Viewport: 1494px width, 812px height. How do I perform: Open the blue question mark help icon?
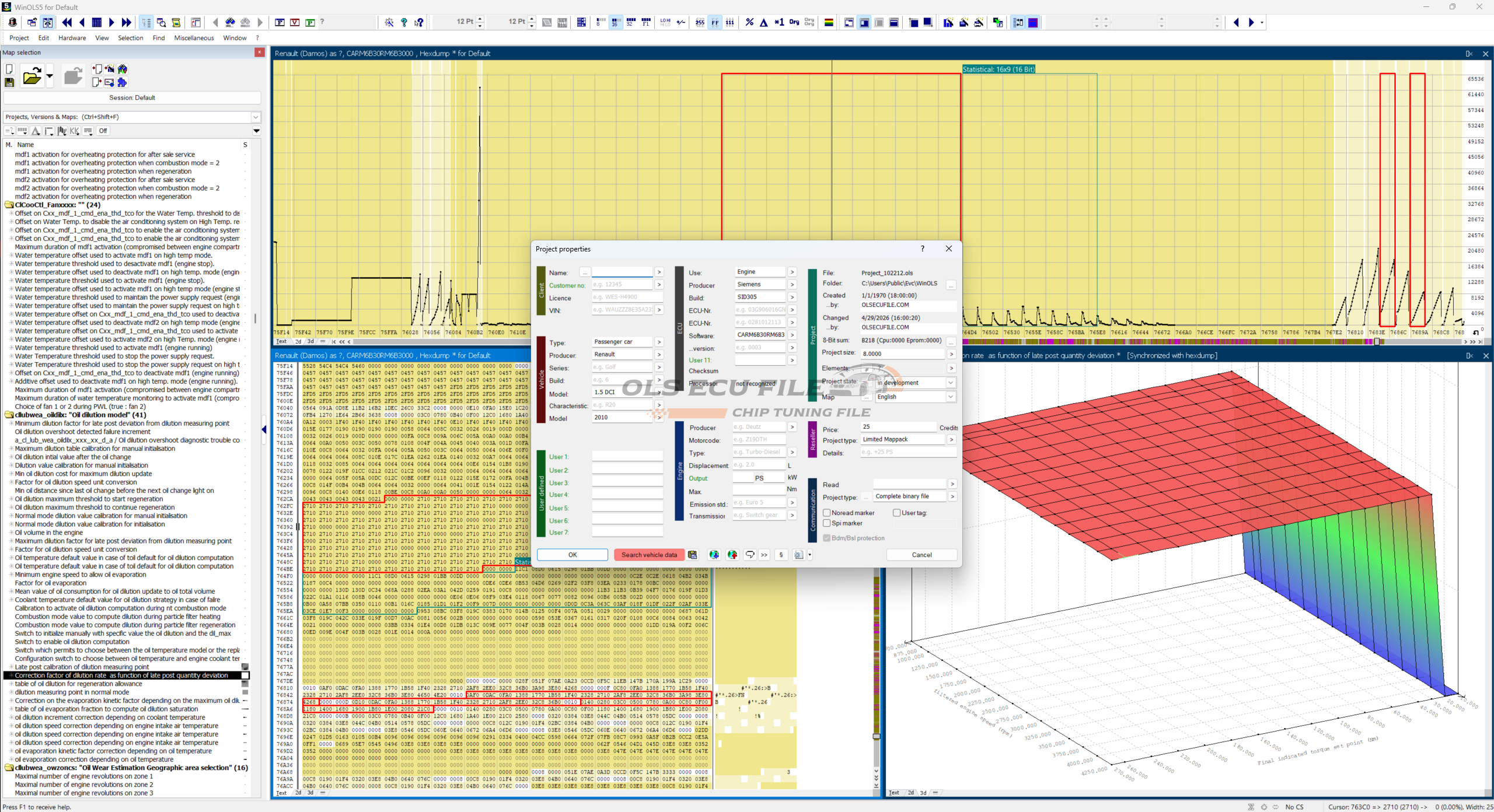(404, 22)
